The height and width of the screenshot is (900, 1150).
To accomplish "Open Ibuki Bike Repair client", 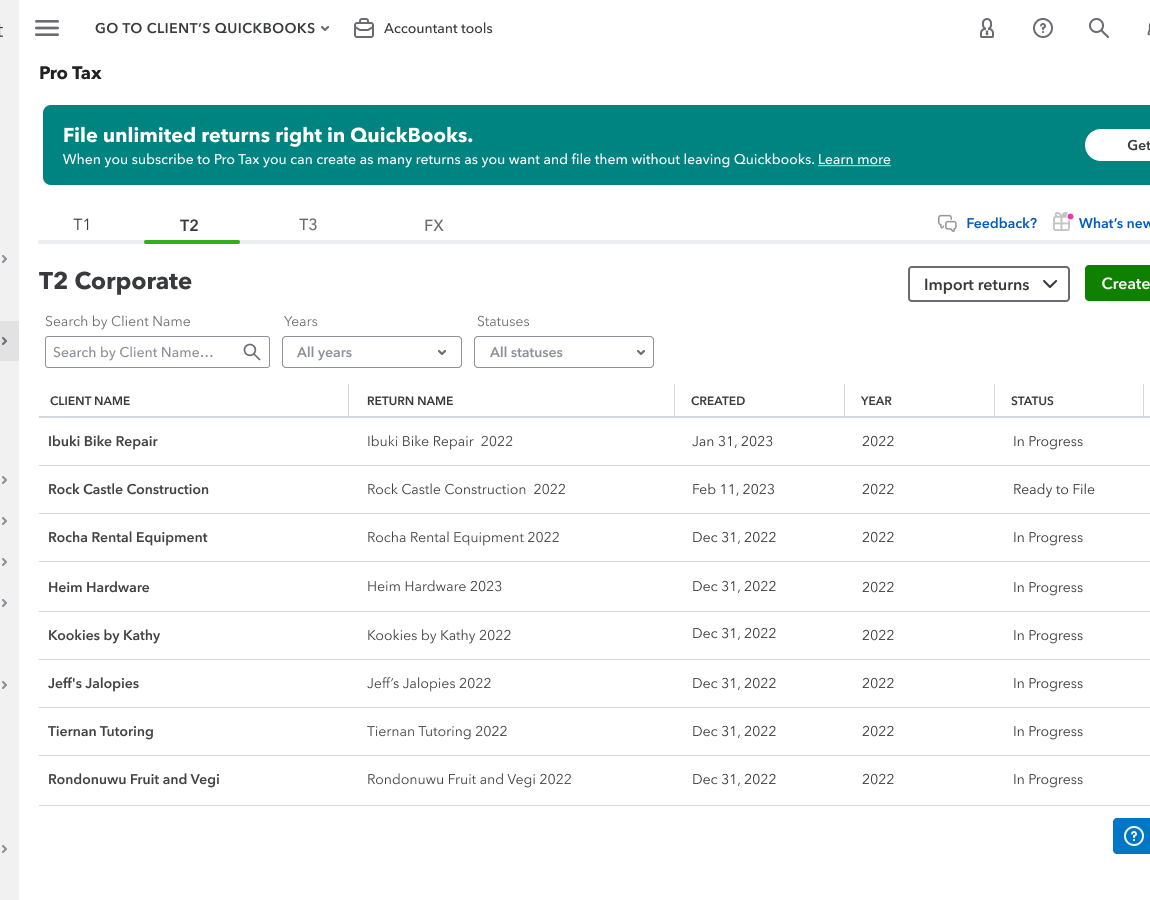I will [x=103, y=441].
